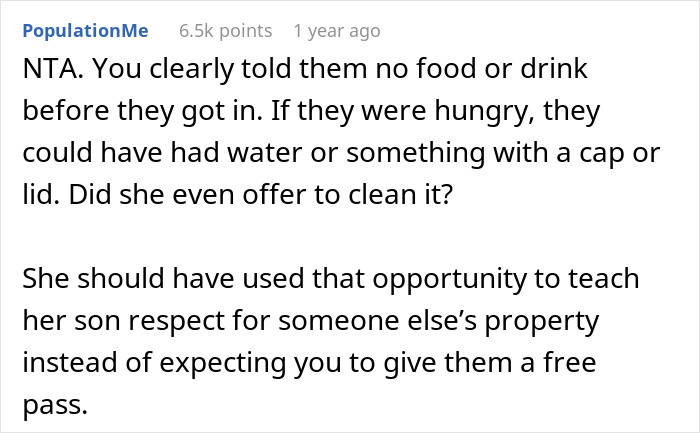The height and width of the screenshot is (433, 700).
Task: Click the word hungry in the comment
Action: [x=484, y=112]
